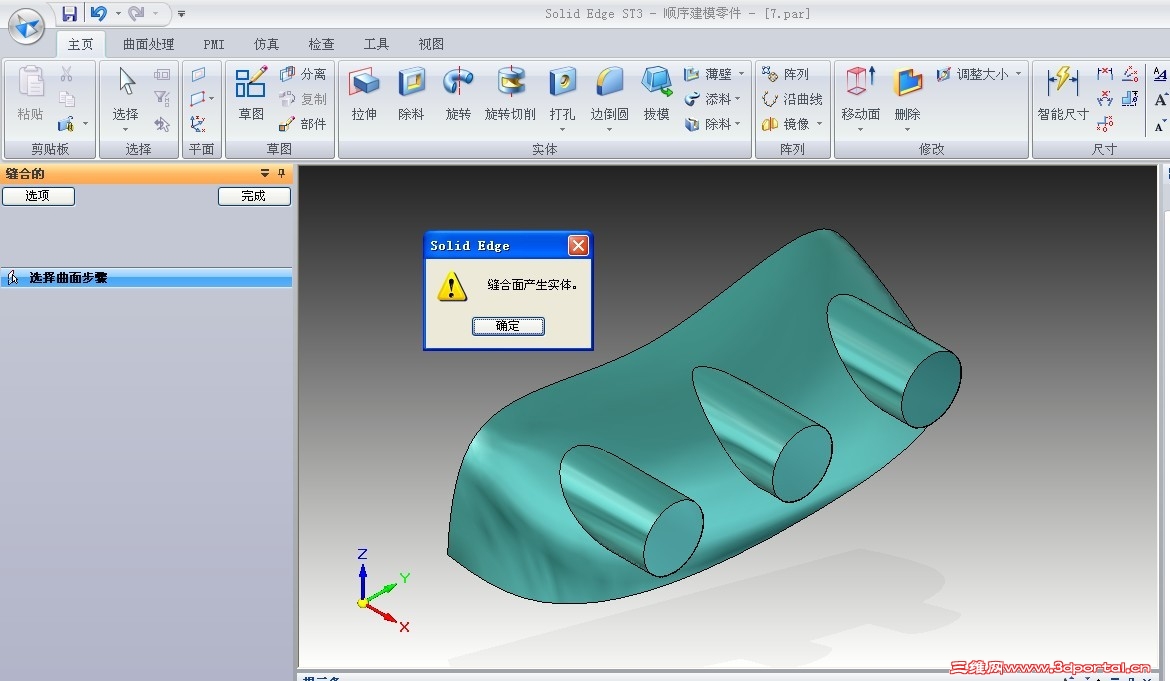Viewport: 1170px width, 681px height.
Task: Open the 工具 ribbon tab
Action: coord(376,44)
